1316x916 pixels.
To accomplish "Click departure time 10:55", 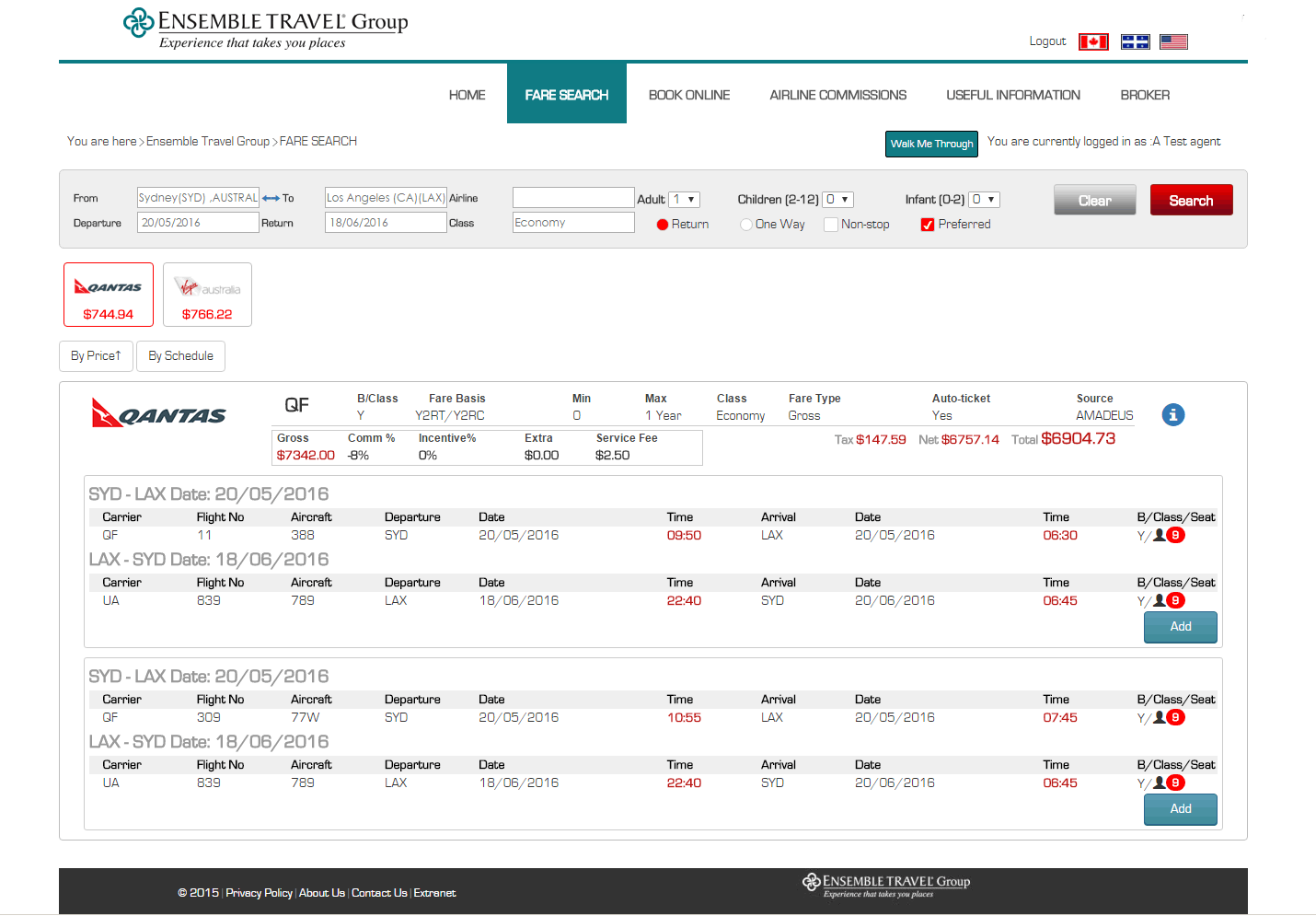I will 684,718.
